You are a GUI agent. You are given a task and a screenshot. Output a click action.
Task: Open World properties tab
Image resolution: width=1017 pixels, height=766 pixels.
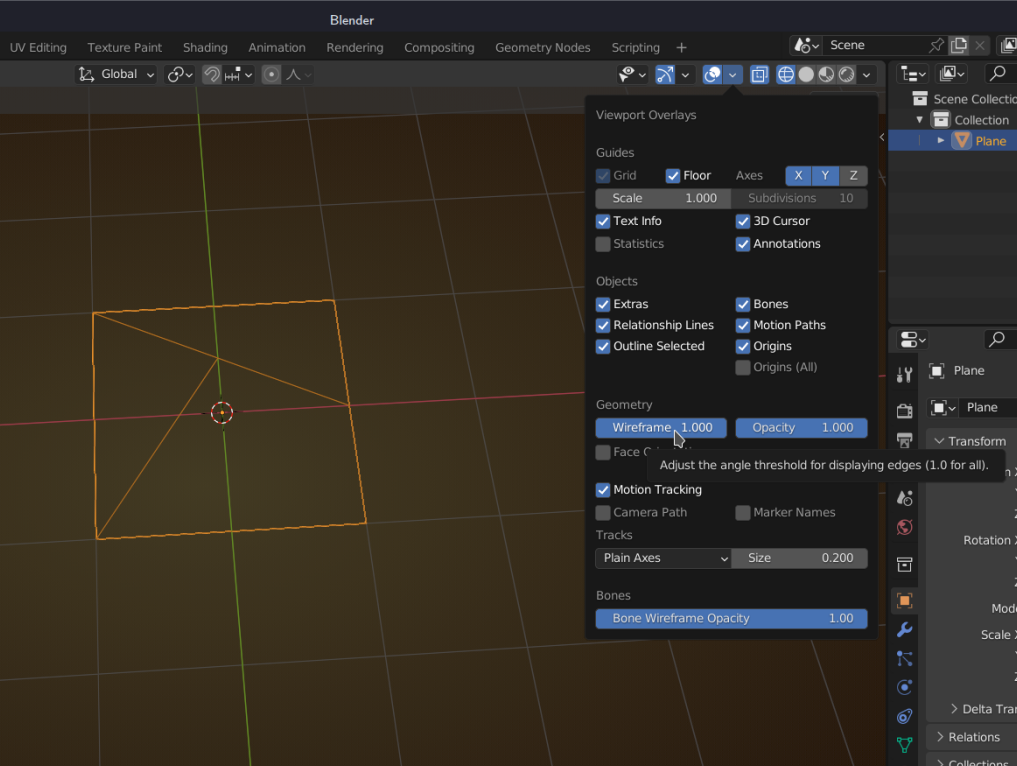coord(904,526)
